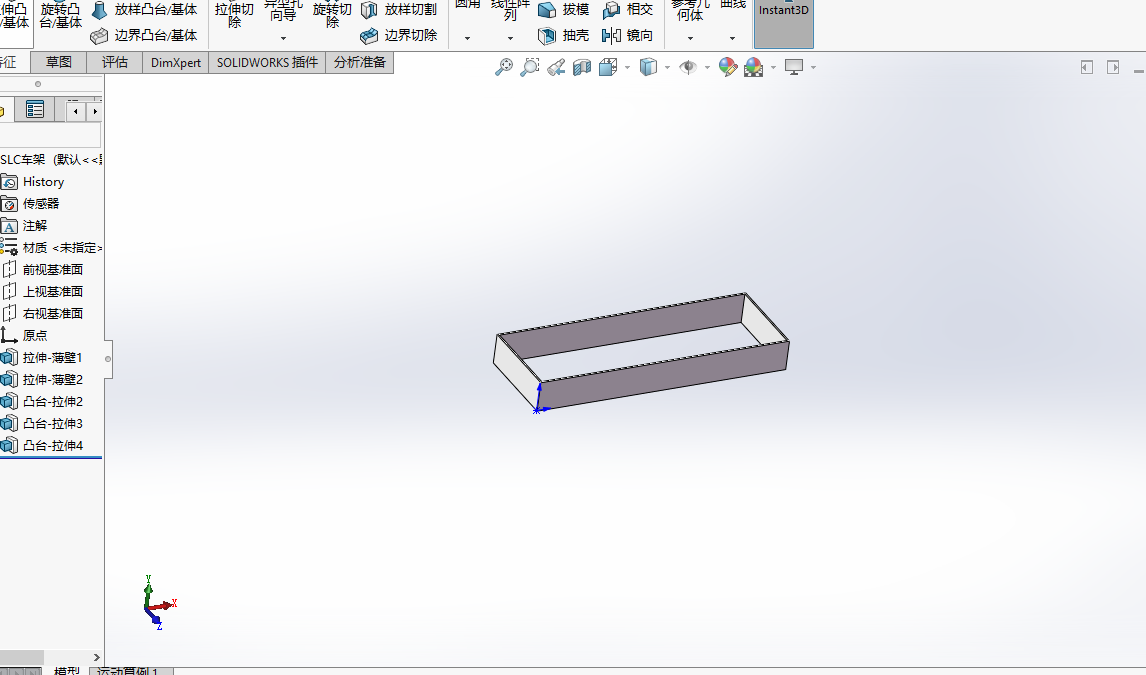Viewport: 1146px width, 675px height.
Task: Select the 放样切割 loft cut icon
Action: coord(369,10)
